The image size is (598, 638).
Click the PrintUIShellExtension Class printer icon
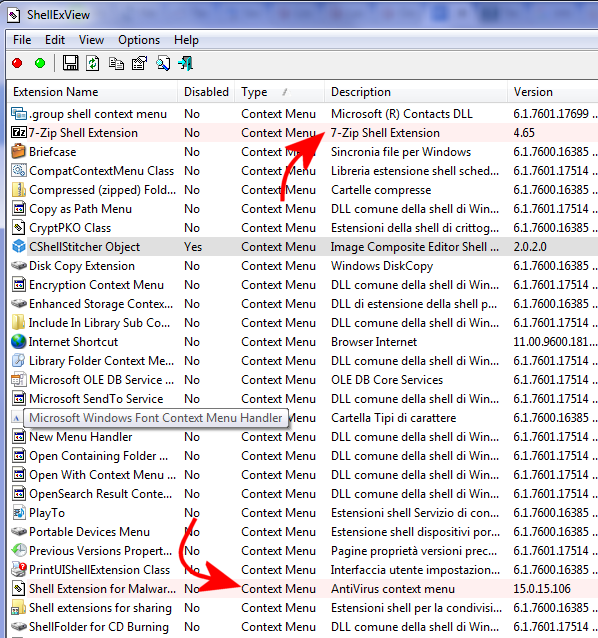[18, 570]
